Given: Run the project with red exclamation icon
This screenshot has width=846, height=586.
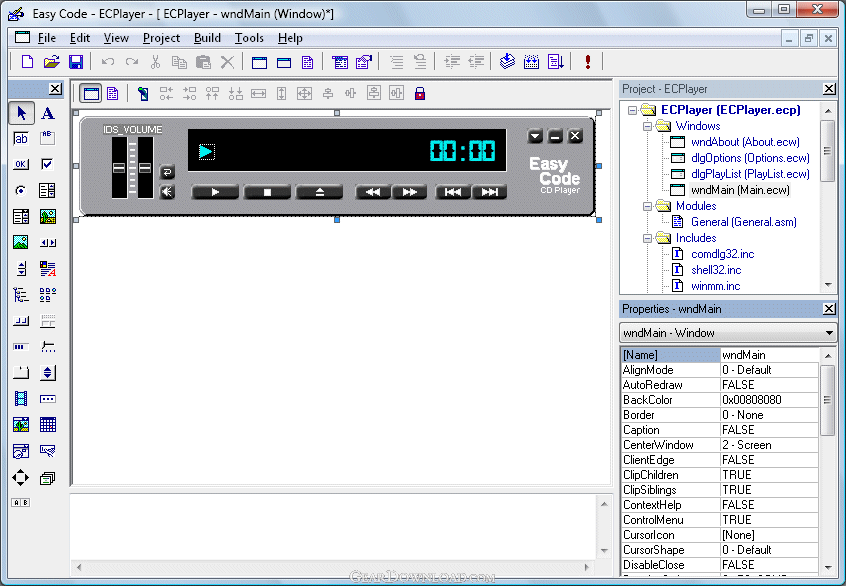Looking at the screenshot, I should point(588,62).
